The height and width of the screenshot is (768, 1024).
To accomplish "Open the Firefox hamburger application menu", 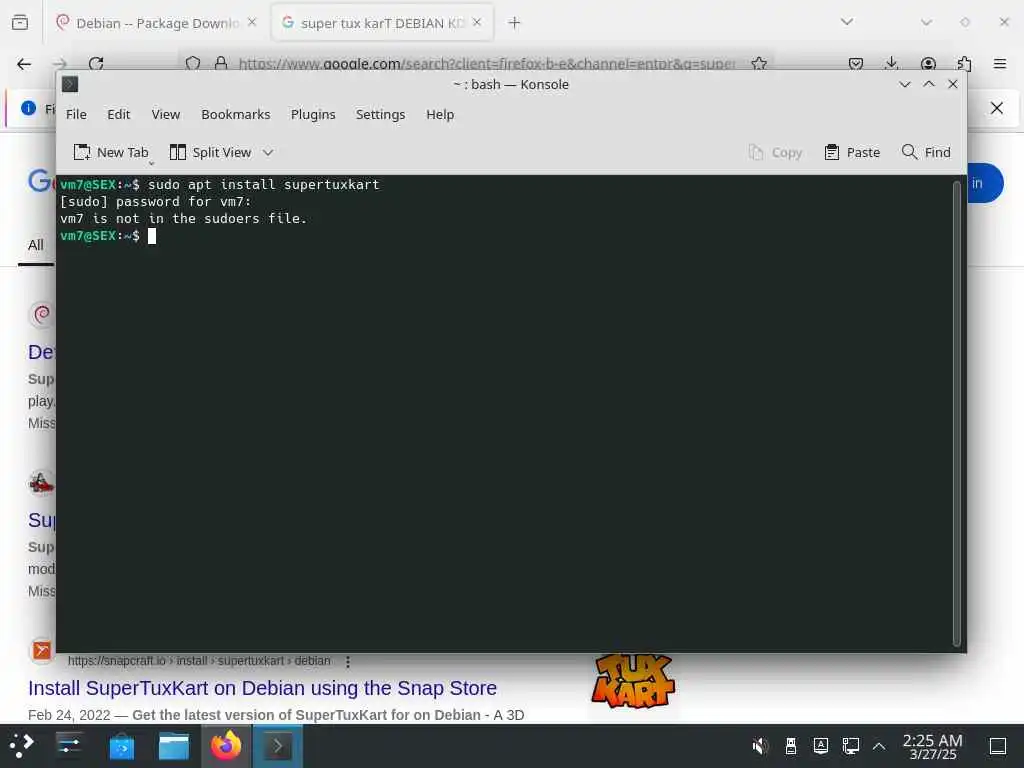I will [x=1000, y=63].
